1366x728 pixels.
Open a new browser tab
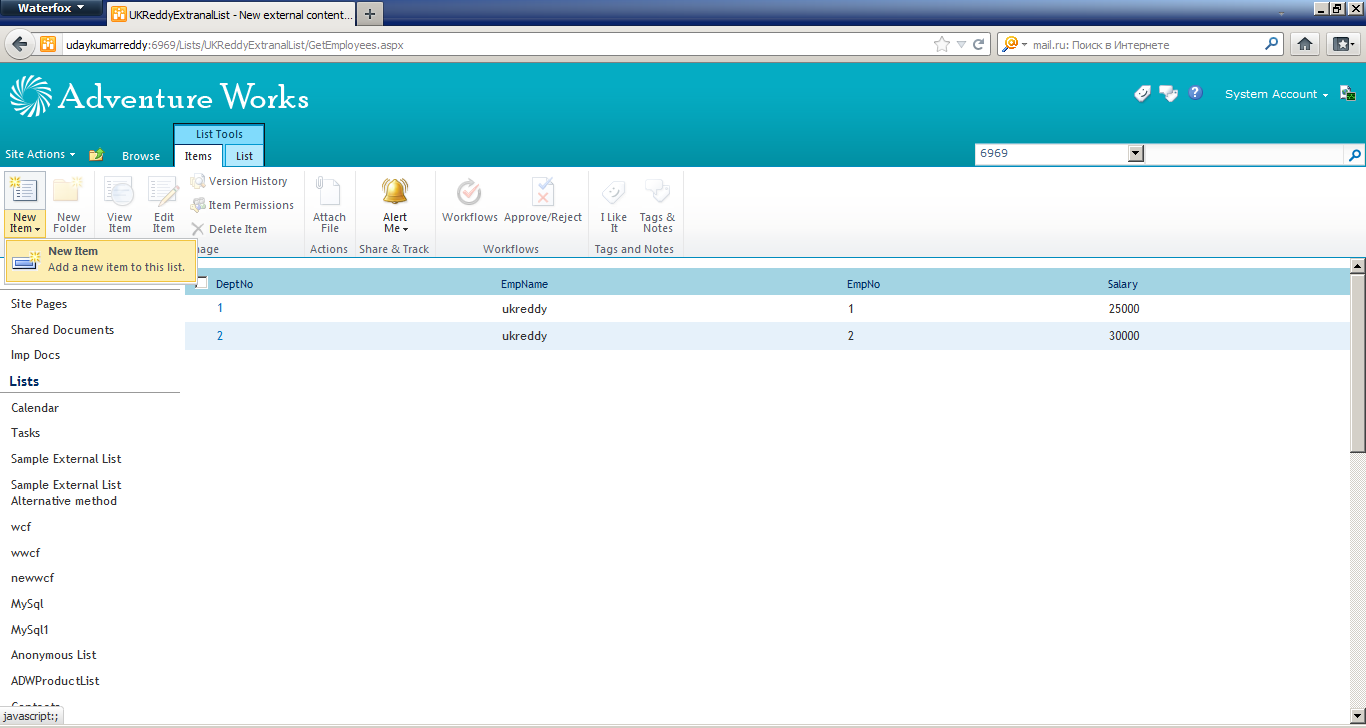point(370,14)
